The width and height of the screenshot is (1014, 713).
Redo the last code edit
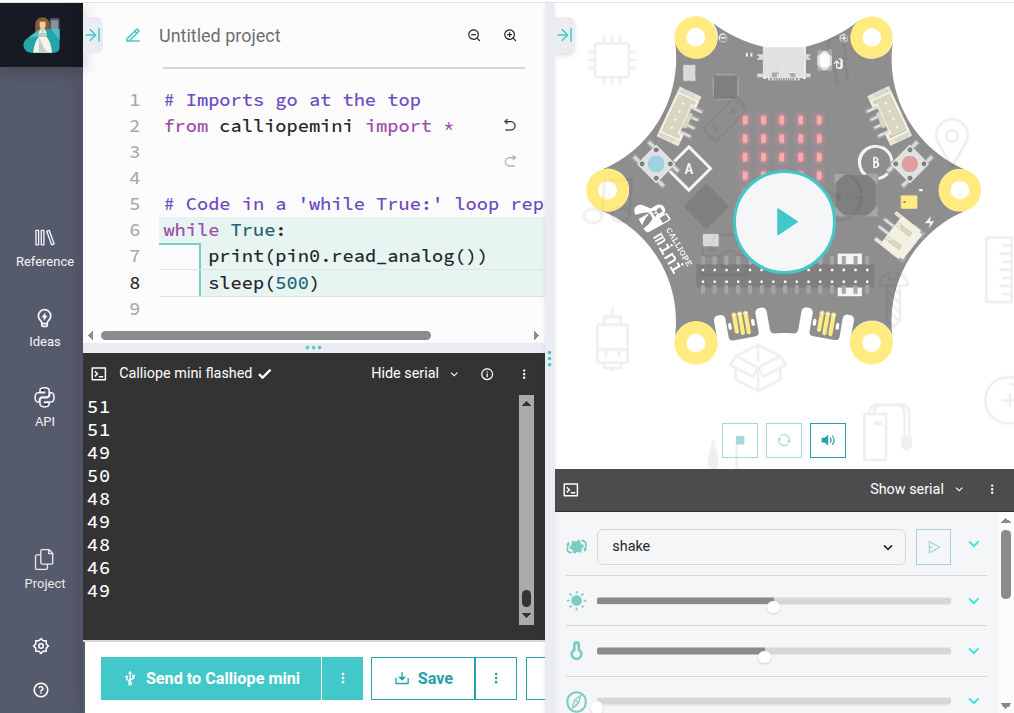point(510,161)
